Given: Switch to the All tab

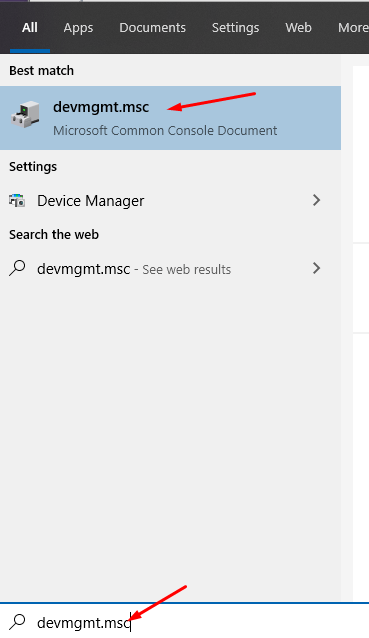Looking at the screenshot, I should point(30,28).
